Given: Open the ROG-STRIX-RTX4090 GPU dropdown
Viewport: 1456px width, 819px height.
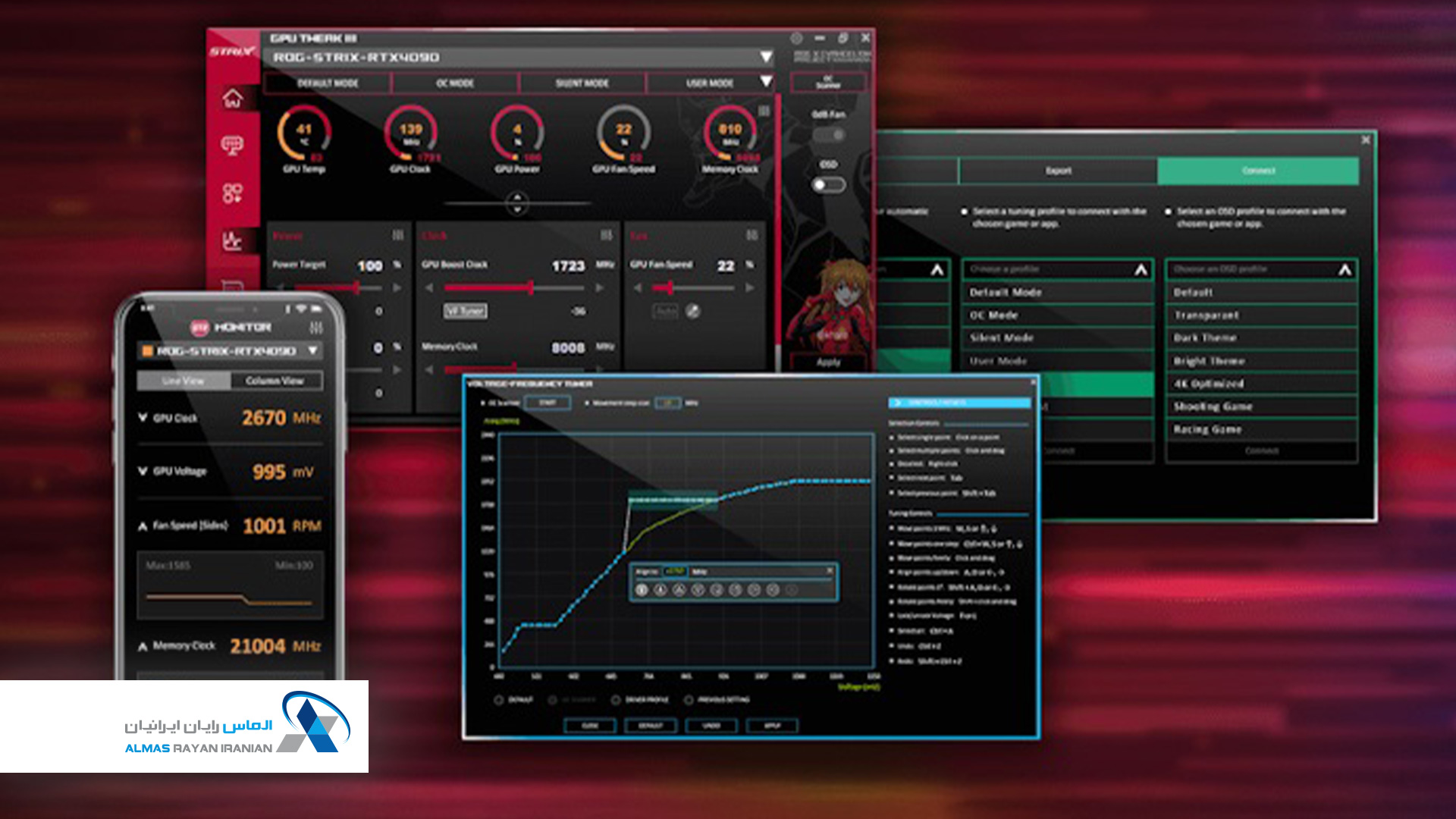Looking at the screenshot, I should pos(766,57).
